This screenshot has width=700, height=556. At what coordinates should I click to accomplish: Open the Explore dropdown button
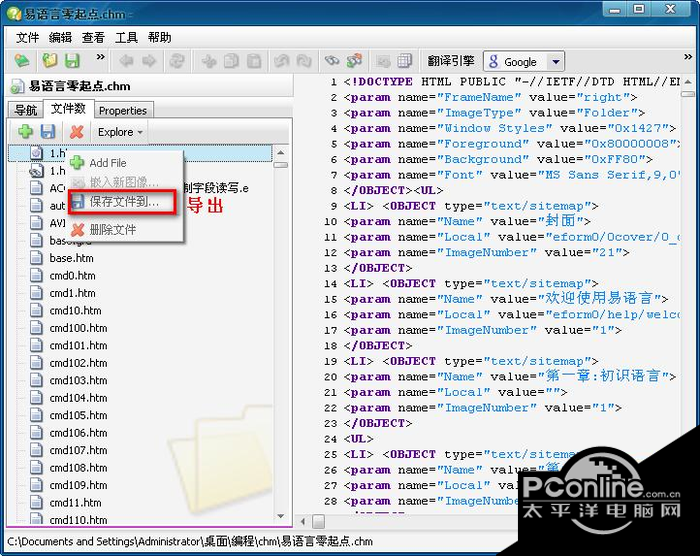point(120,132)
